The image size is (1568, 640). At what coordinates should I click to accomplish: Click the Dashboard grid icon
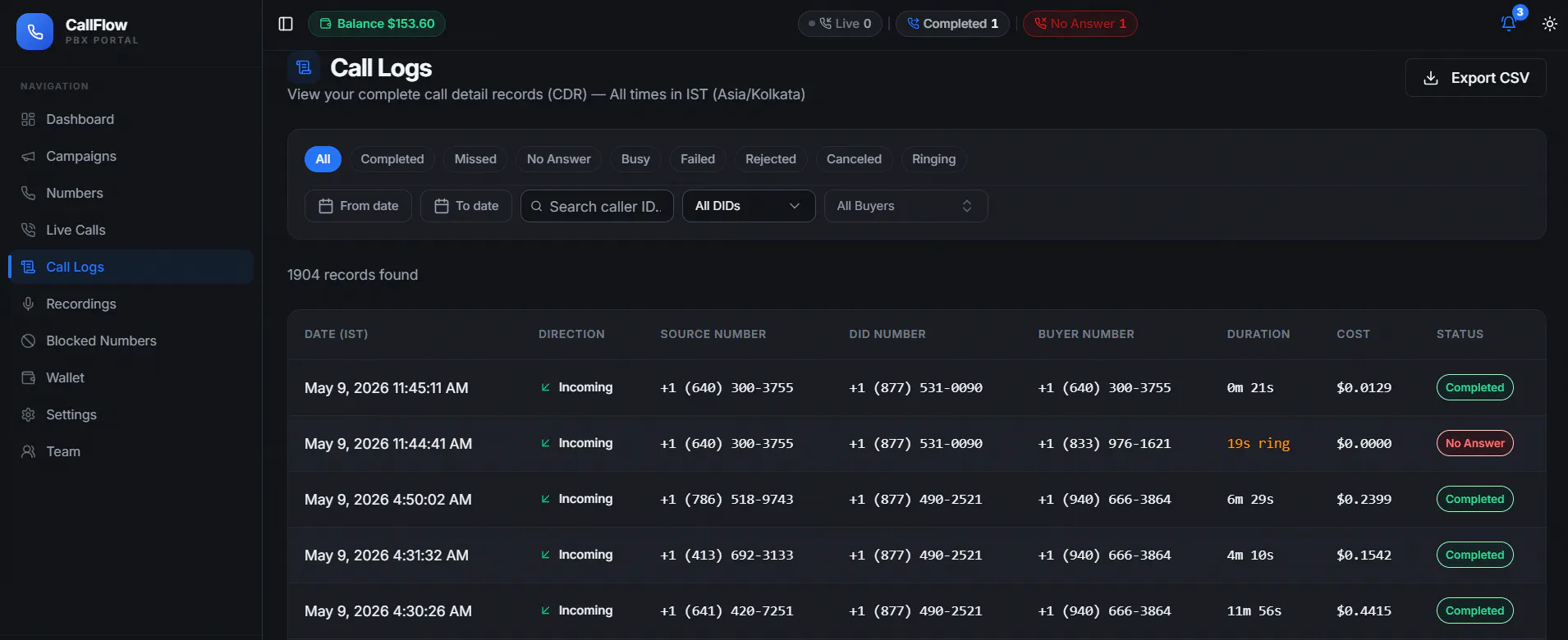pos(28,119)
